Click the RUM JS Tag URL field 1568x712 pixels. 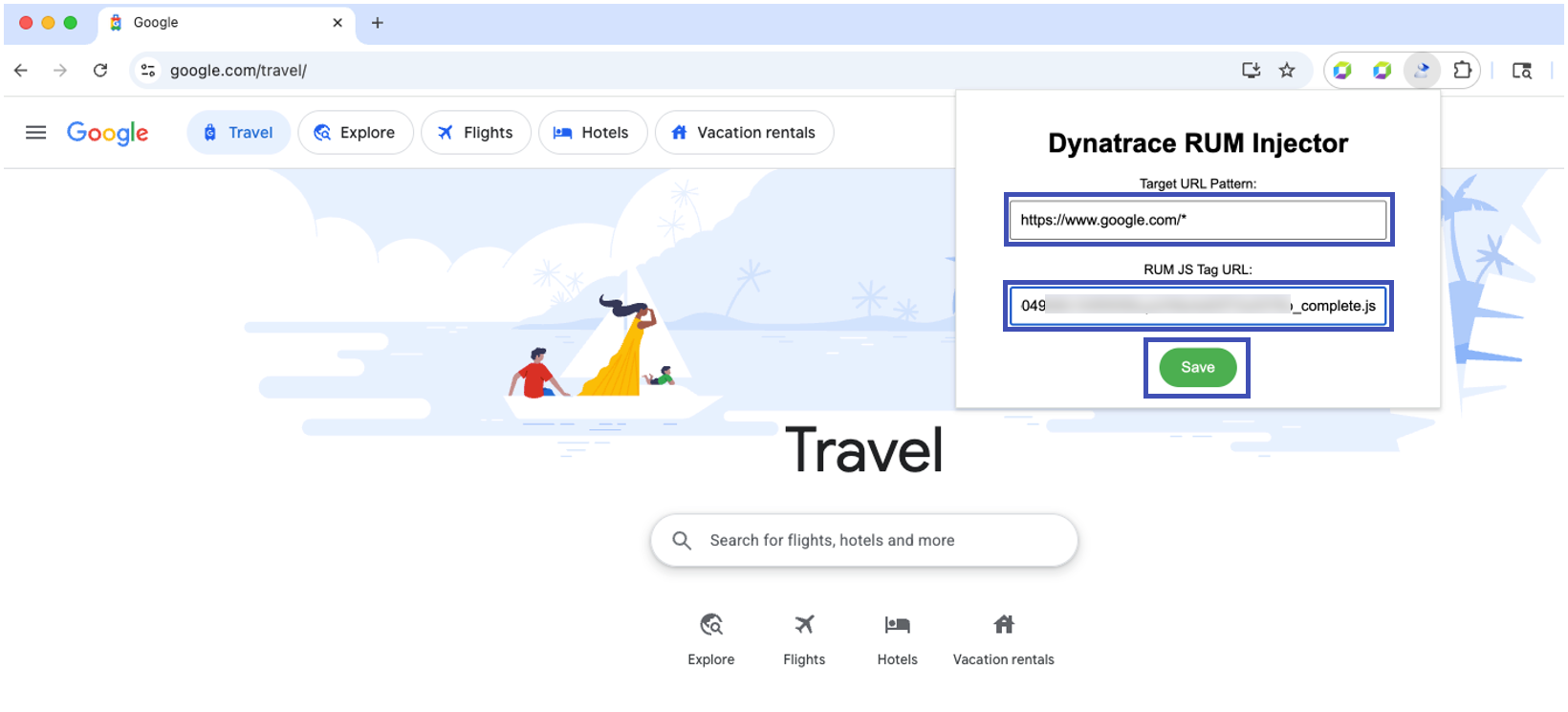(1198, 306)
